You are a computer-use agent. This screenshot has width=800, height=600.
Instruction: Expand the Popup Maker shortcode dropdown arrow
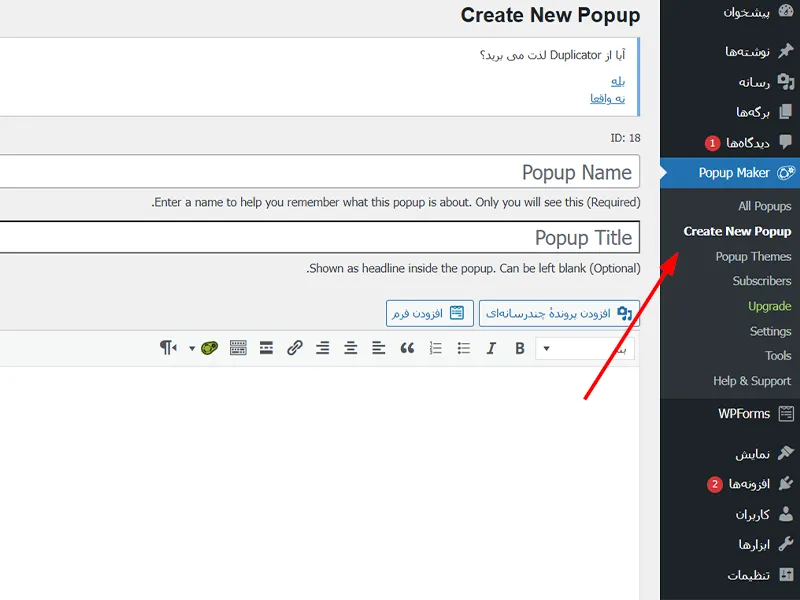(192, 348)
